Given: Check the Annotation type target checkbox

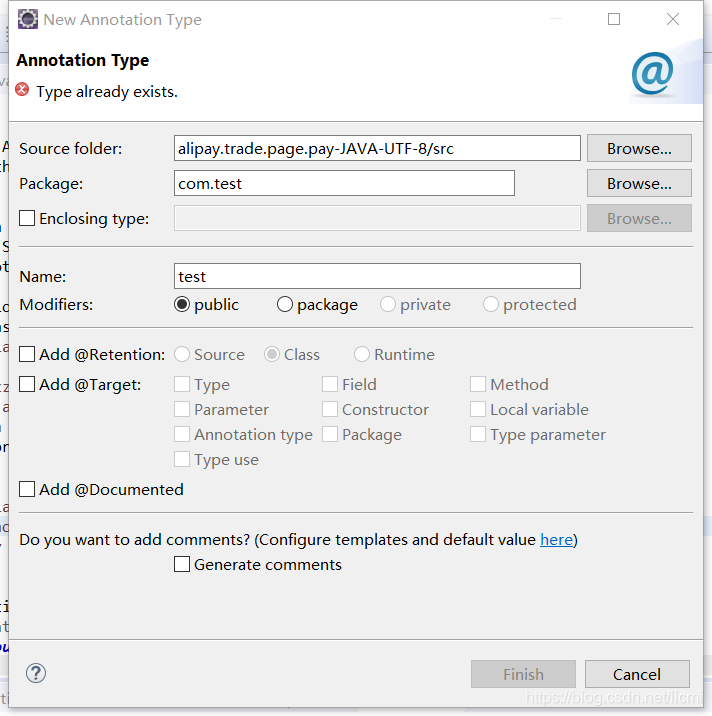Looking at the screenshot, I should 182,434.
